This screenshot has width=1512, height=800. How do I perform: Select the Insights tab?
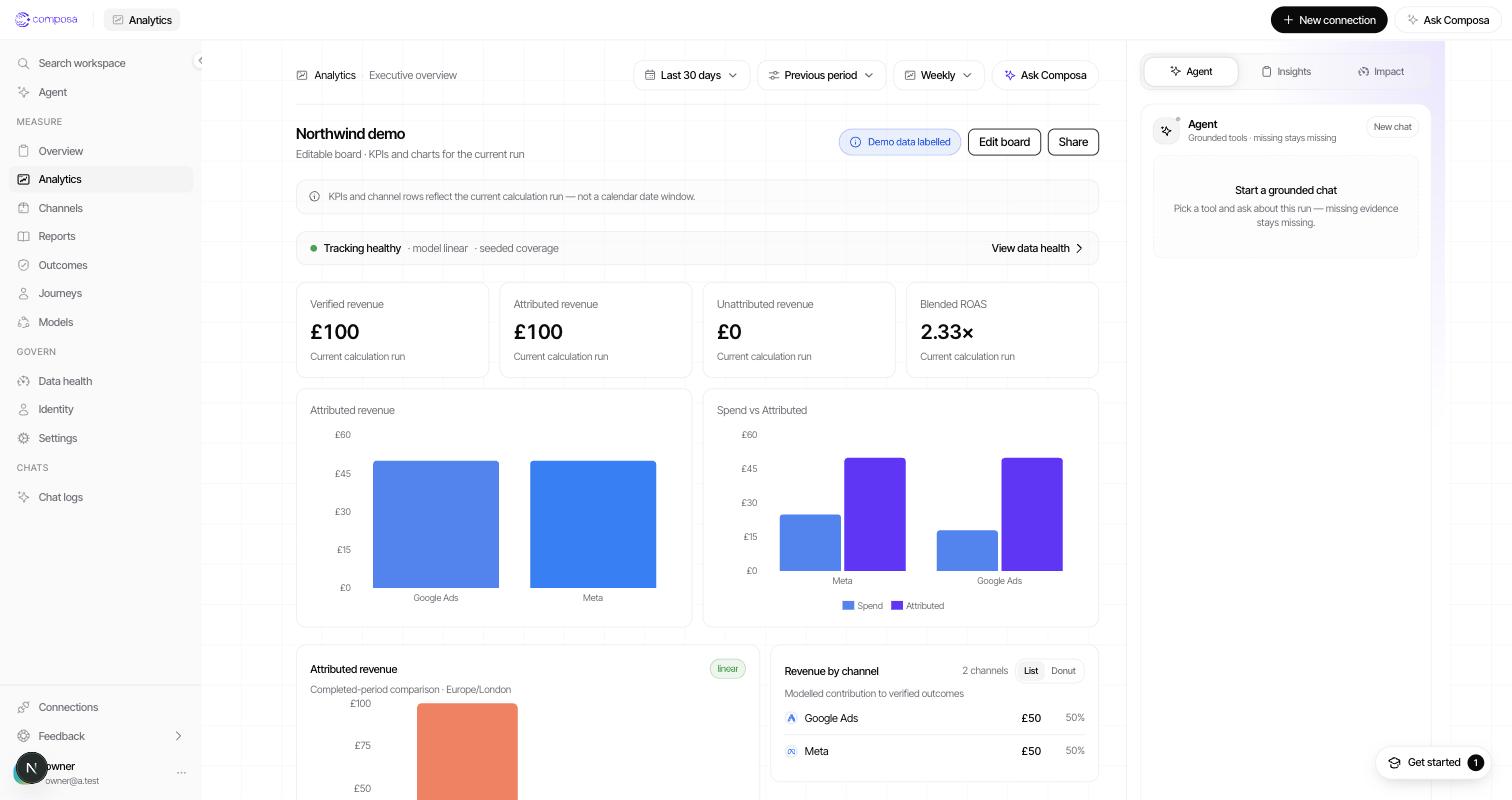[1286, 72]
